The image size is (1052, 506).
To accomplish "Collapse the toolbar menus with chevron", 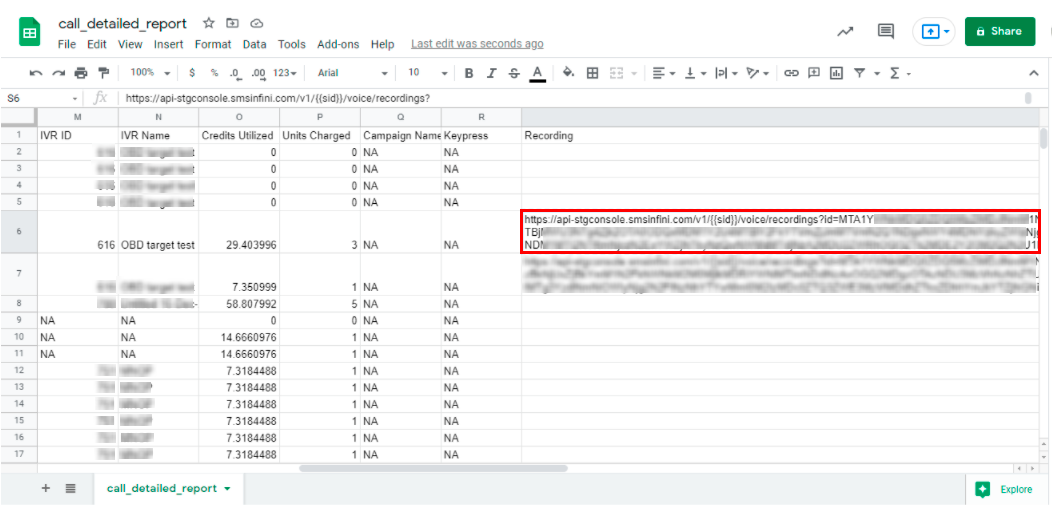I will point(1033,72).
